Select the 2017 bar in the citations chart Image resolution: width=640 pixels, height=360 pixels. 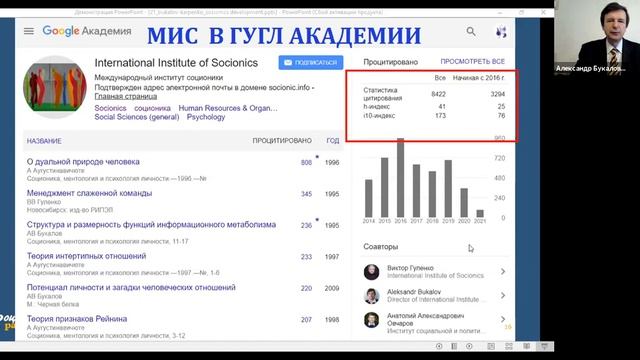(x=416, y=191)
